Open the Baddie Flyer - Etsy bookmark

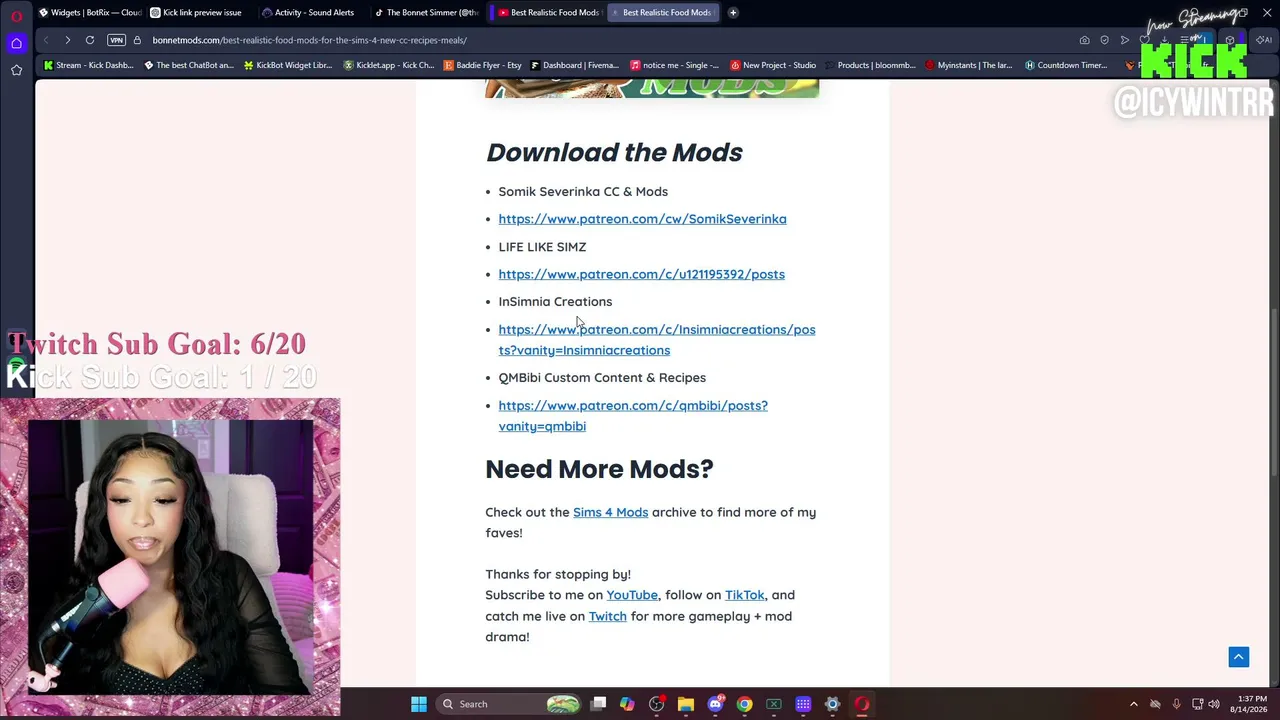(x=483, y=65)
